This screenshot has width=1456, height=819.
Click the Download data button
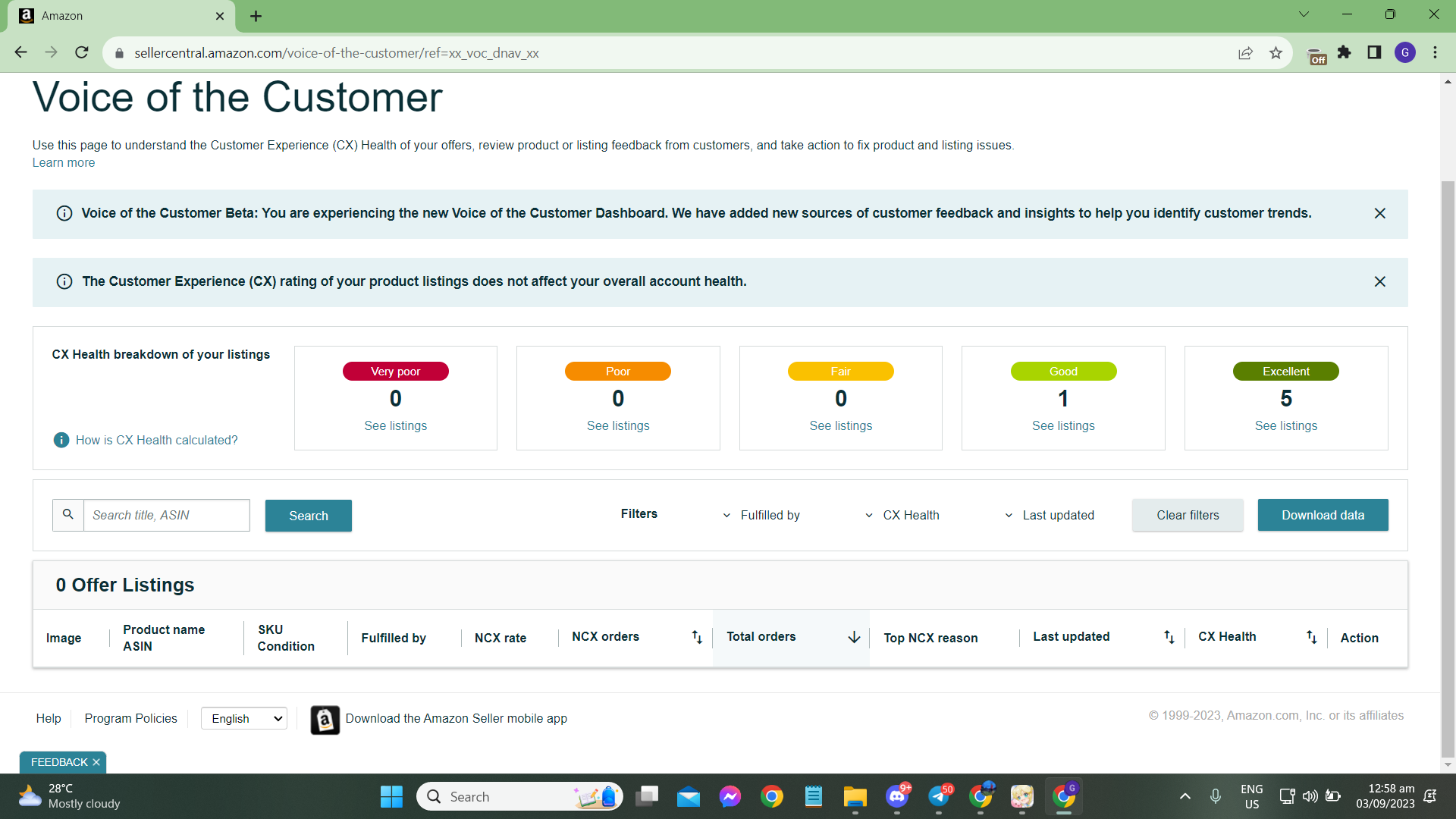1323,515
